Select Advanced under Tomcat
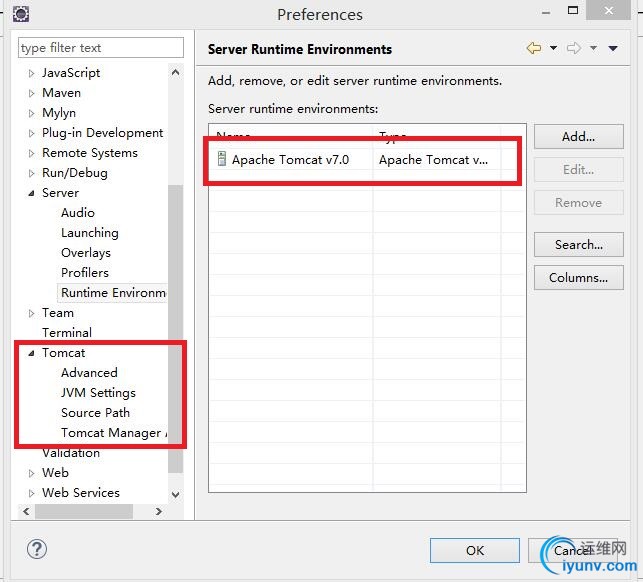 click(89, 372)
